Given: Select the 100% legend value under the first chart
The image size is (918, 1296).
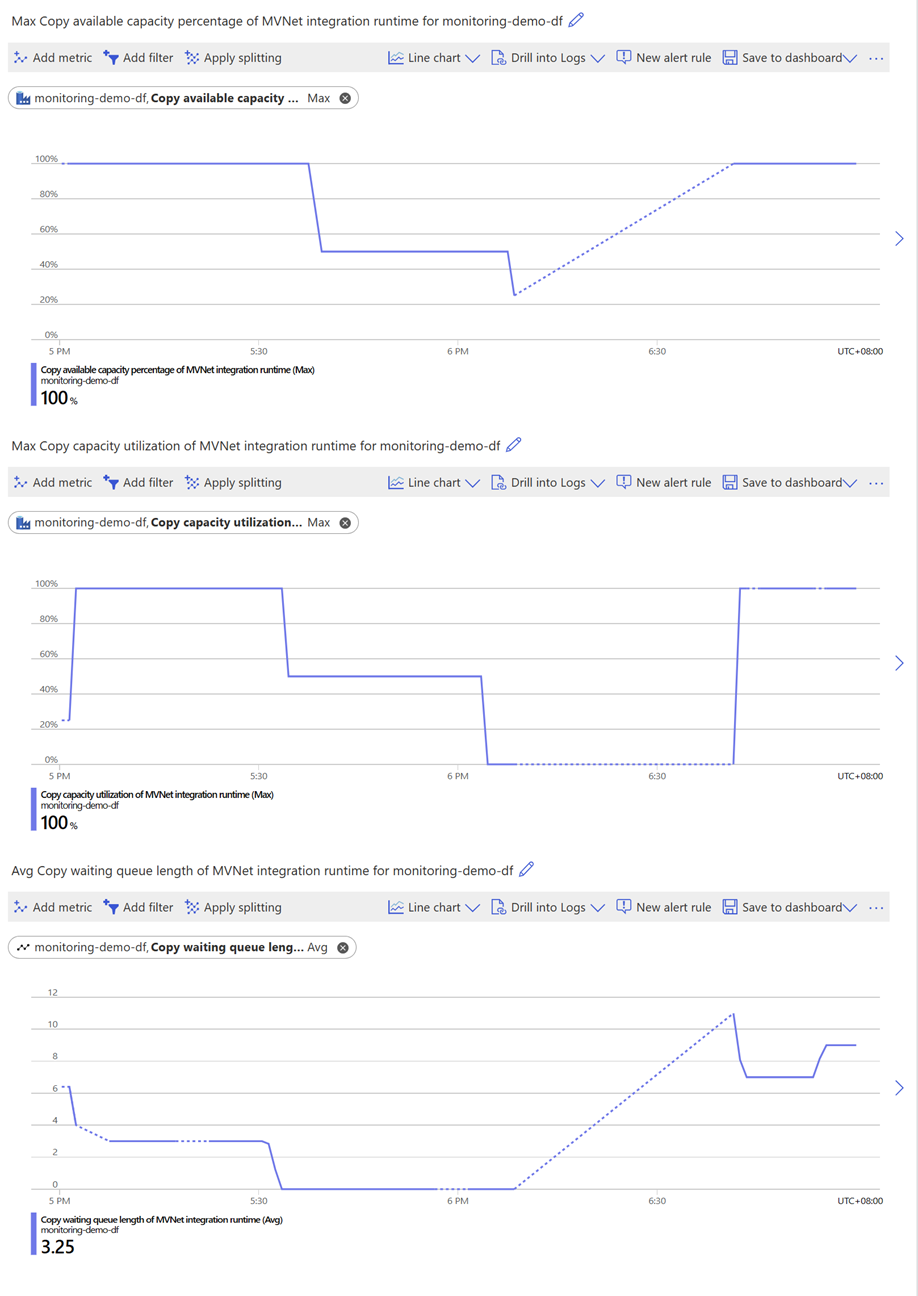Looking at the screenshot, I should (x=56, y=398).
